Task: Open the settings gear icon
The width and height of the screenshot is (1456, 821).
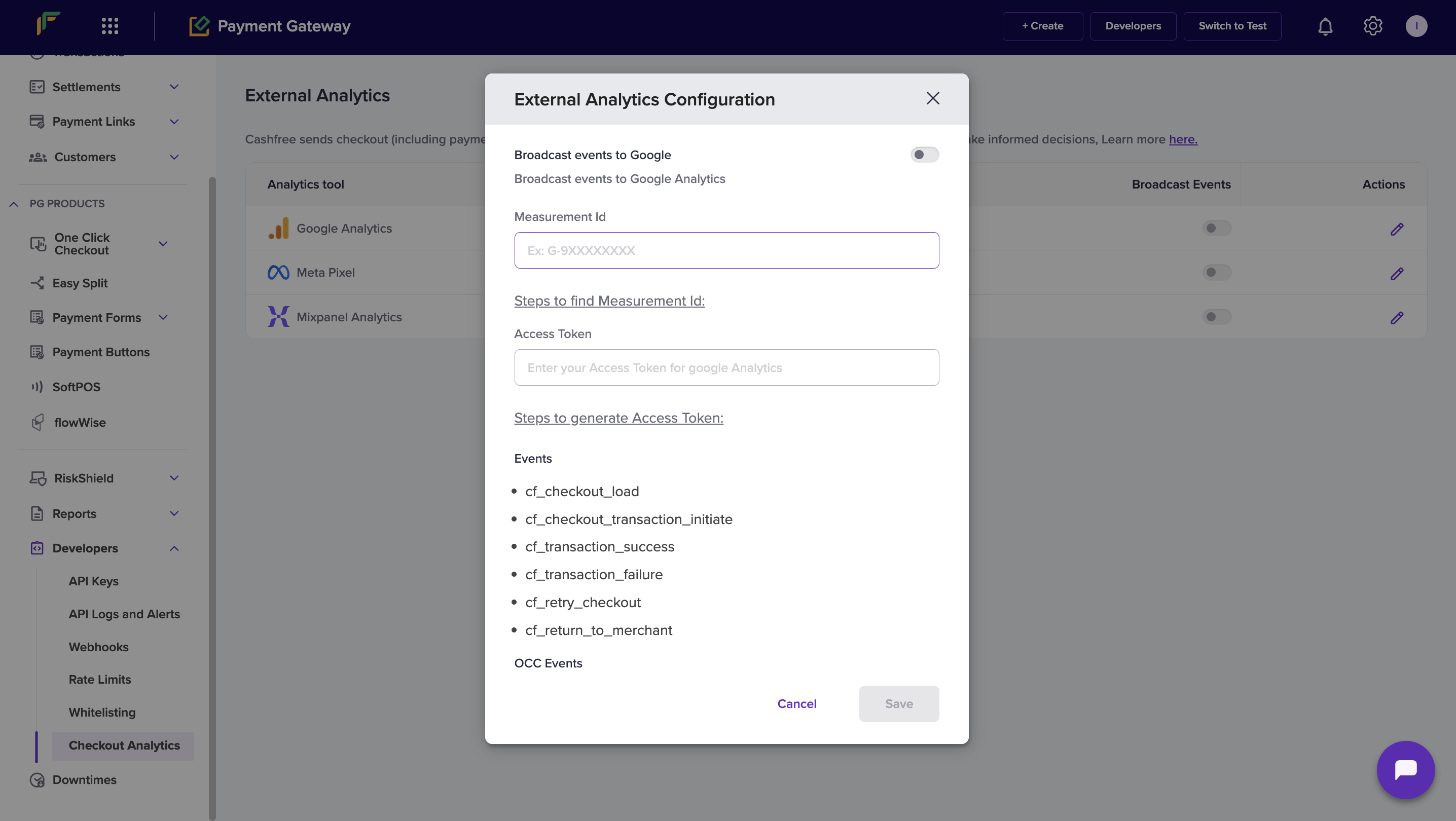Action: [1372, 26]
